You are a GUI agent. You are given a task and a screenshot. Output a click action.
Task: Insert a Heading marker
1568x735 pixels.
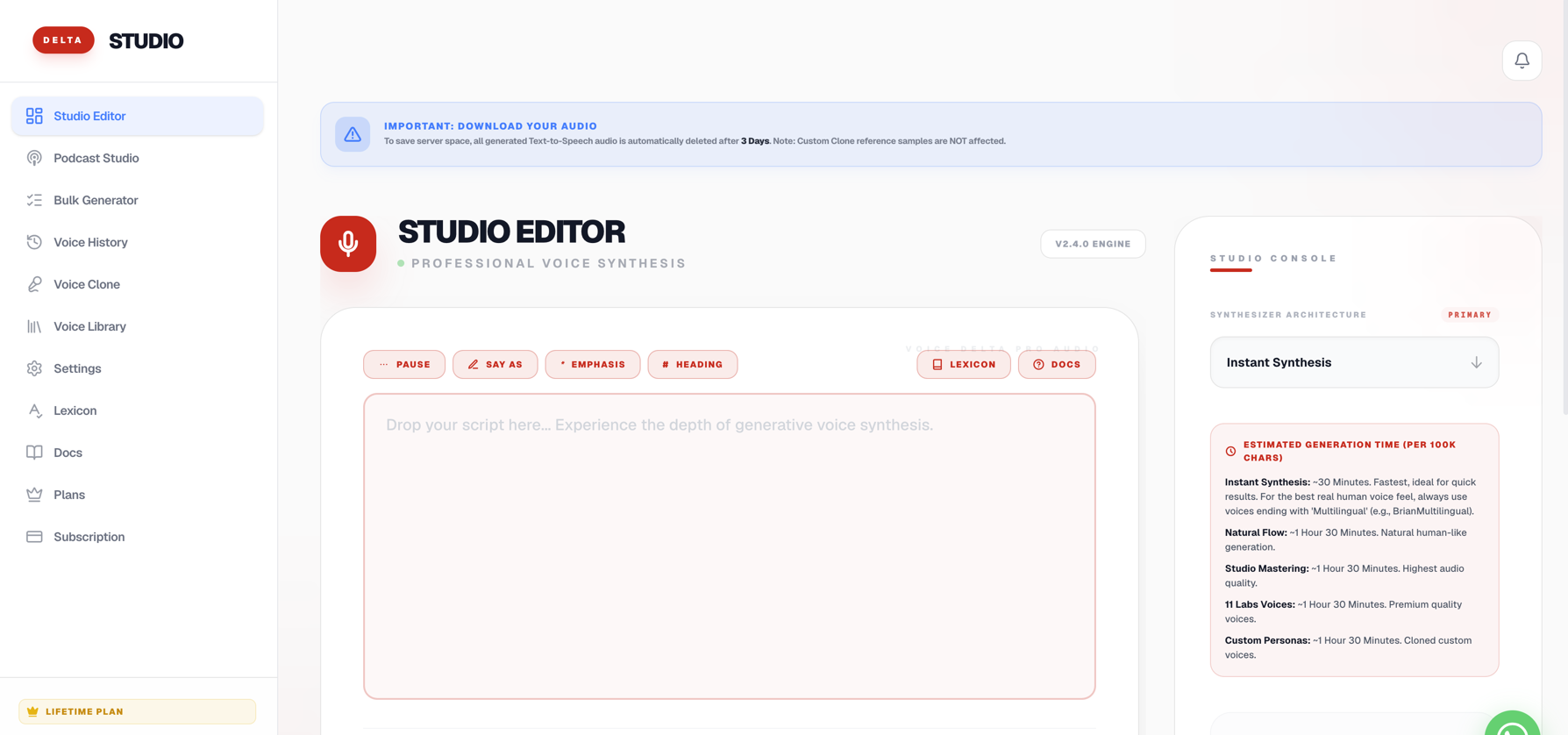pyautogui.click(x=693, y=364)
